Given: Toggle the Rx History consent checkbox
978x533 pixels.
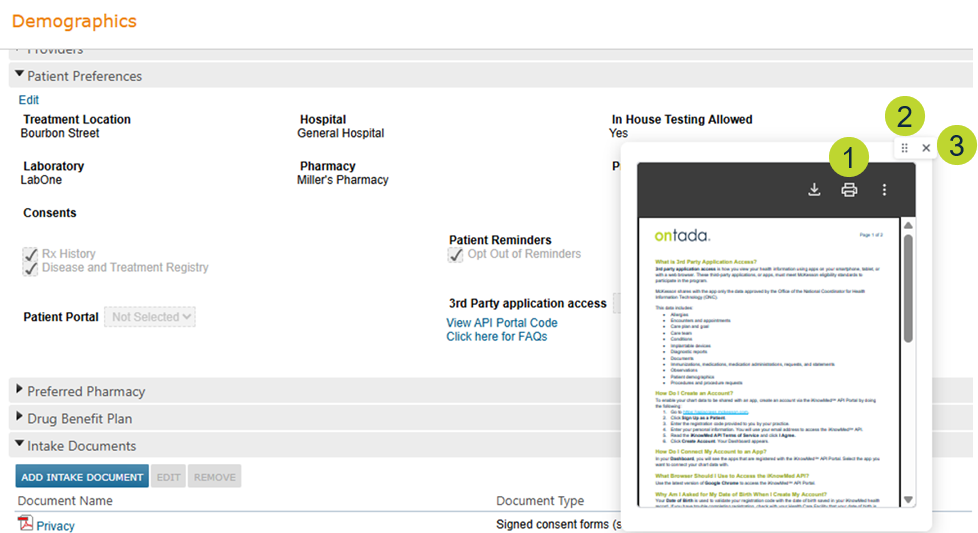Looking at the screenshot, I should tap(30, 255).
